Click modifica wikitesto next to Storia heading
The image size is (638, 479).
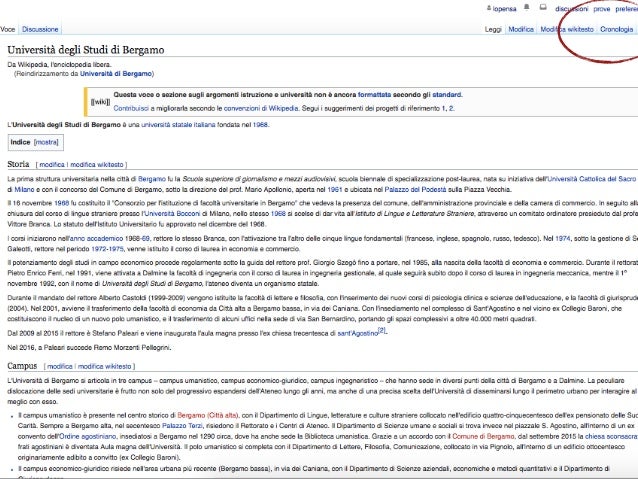97,164
